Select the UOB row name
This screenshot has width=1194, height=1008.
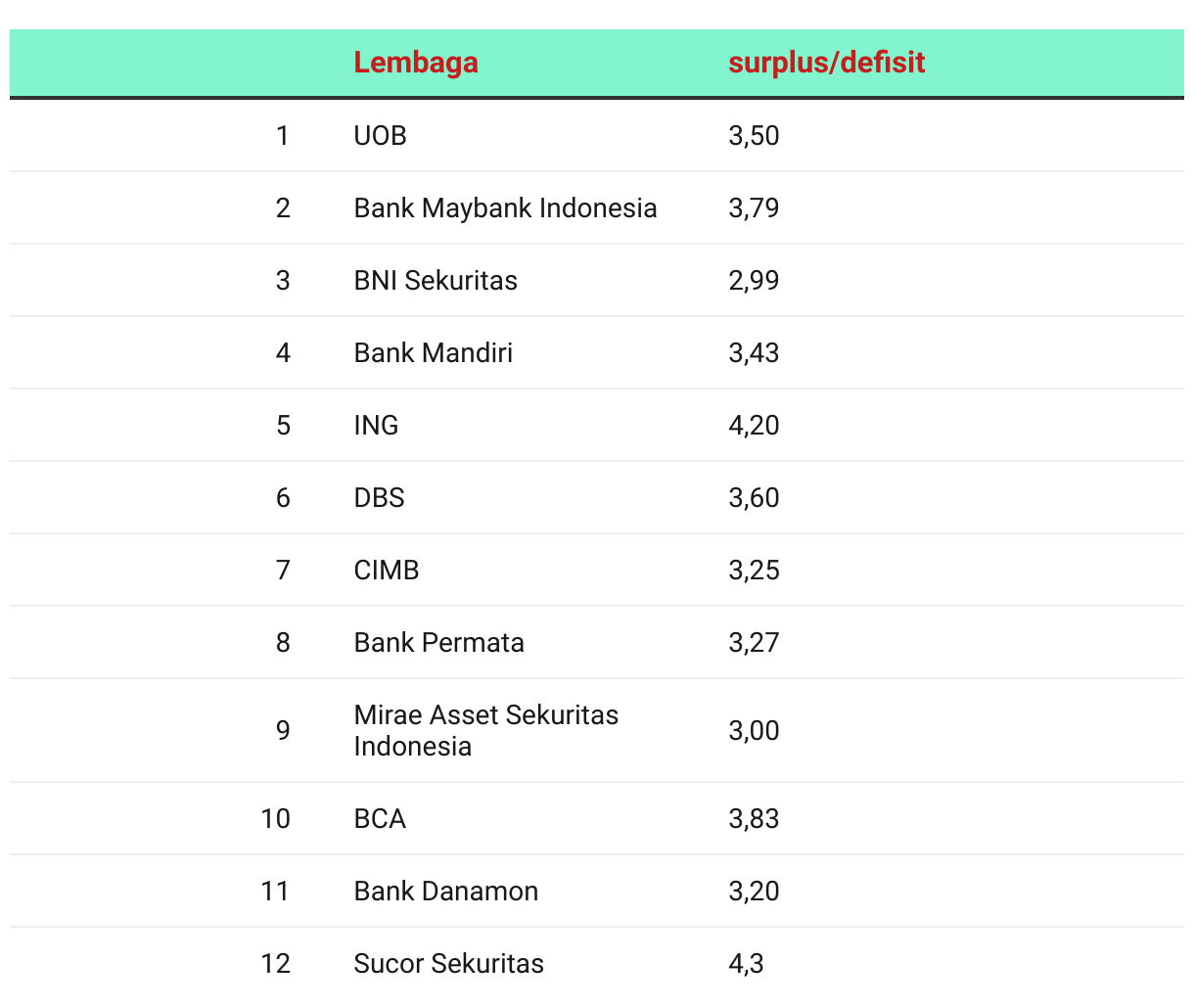tap(380, 135)
